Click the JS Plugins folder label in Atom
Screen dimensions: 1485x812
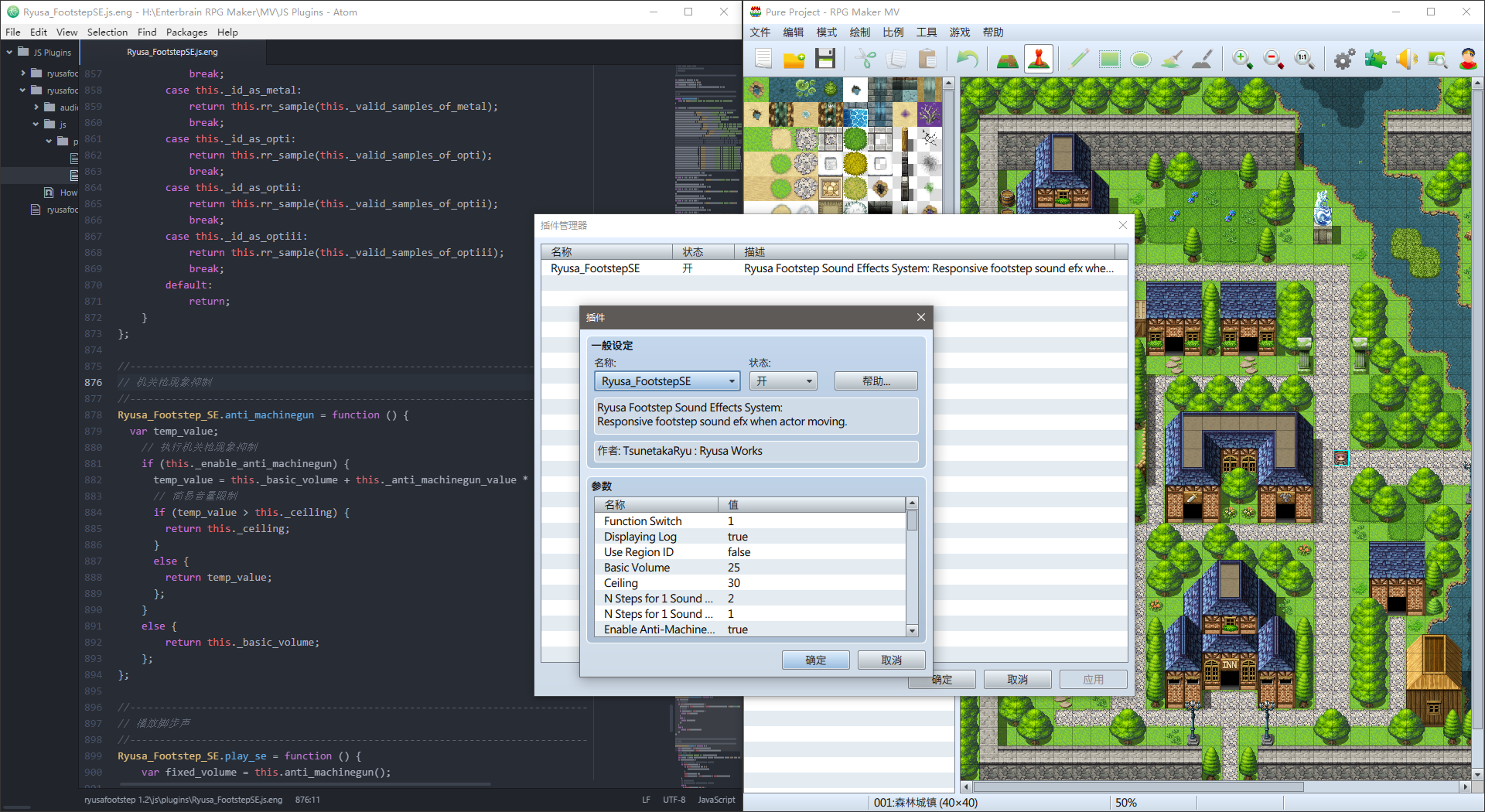click(x=52, y=53)
